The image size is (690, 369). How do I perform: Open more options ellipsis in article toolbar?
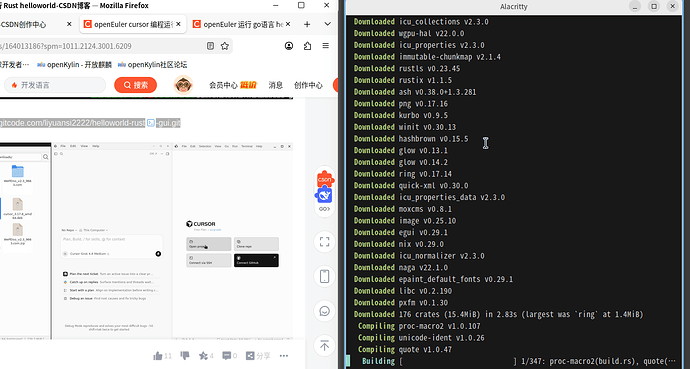(284, 356)
